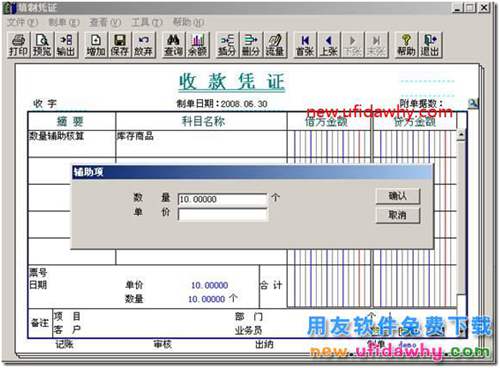Image resolution: width=500 pixels, height=368 pixels.
Task: Click the 业务员 field
Action: [249, 330]
